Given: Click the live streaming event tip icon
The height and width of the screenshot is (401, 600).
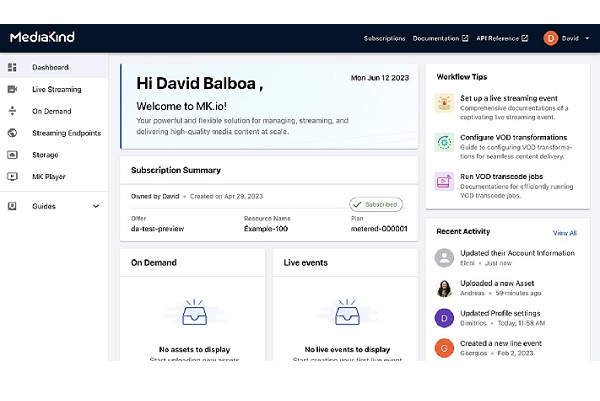Looking at the screenshot, I should click(x=444, y=103).
